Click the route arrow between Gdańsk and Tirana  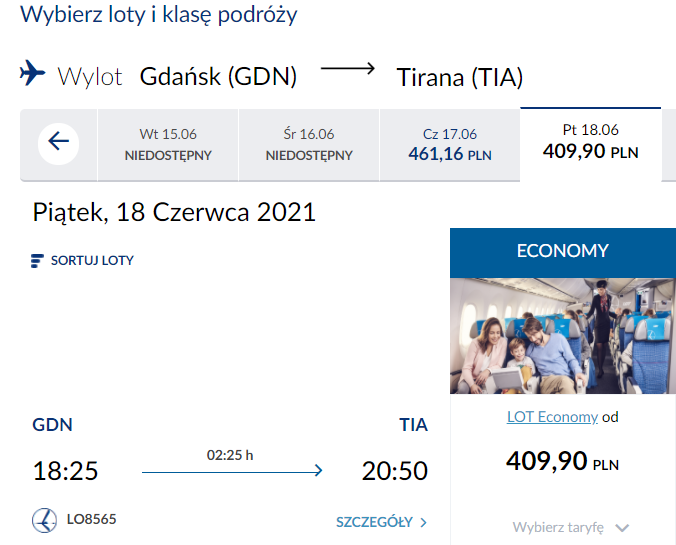tap(347, 70)
